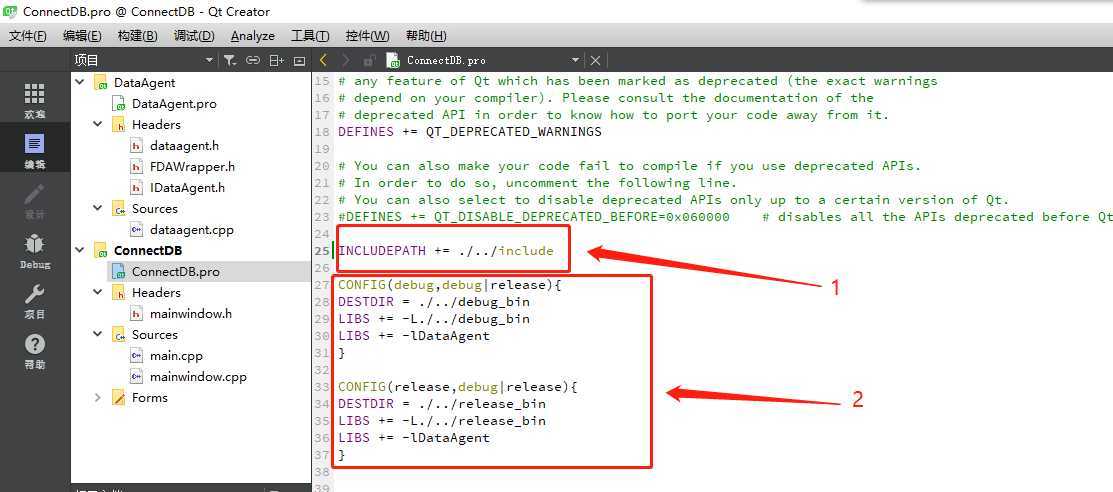Open mainwindow.h header file
The image size is (1113, 492).
(191, 313)
